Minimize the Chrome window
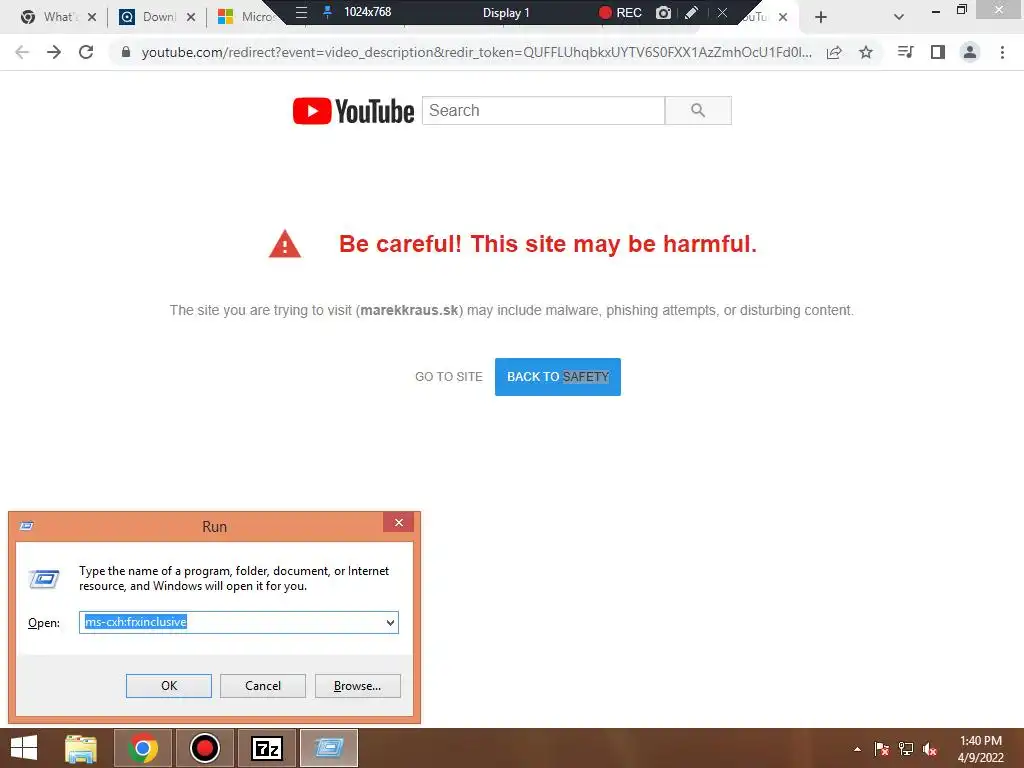 936,11
